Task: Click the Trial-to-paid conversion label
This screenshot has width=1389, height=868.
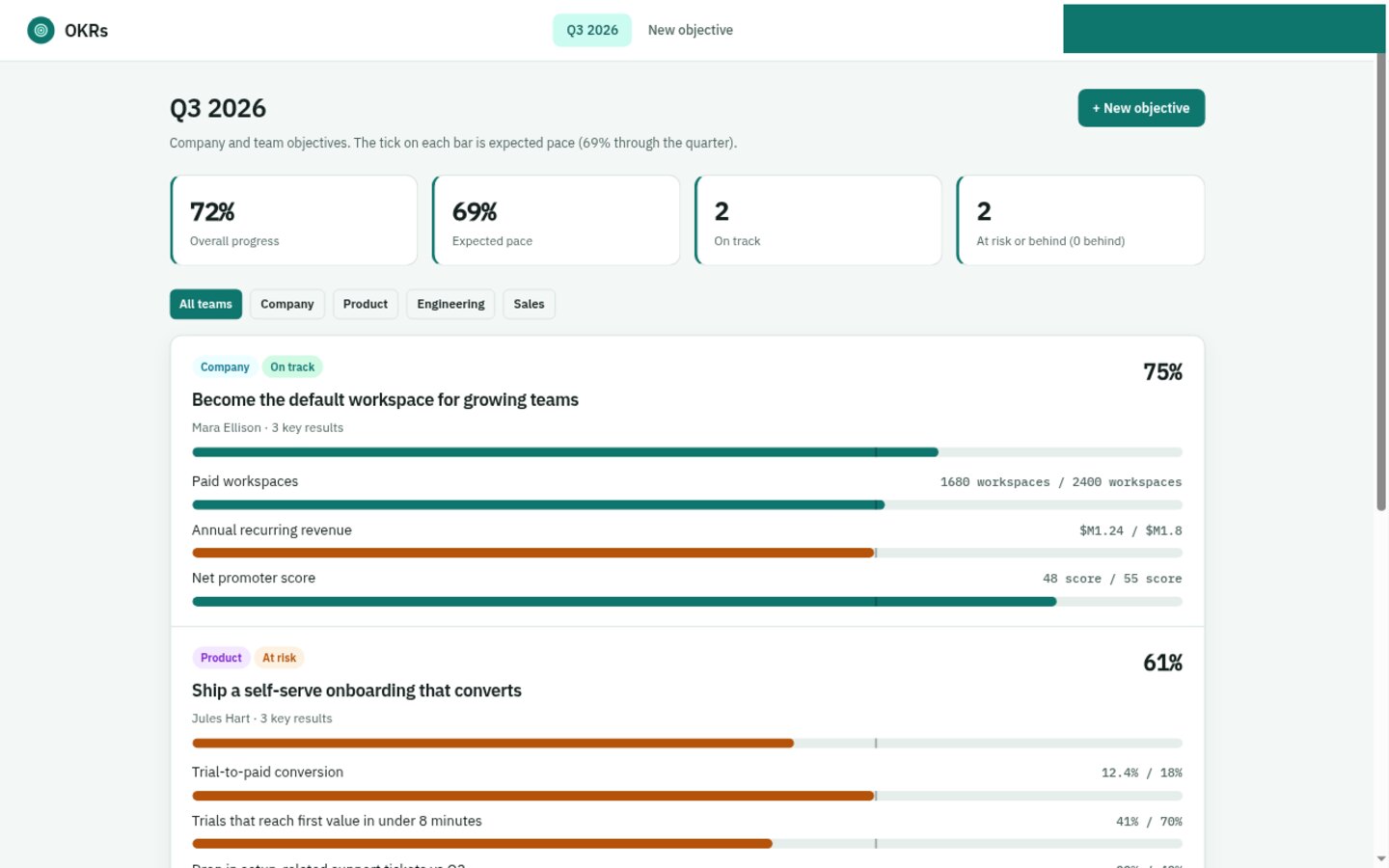Action: coord(267,773)
